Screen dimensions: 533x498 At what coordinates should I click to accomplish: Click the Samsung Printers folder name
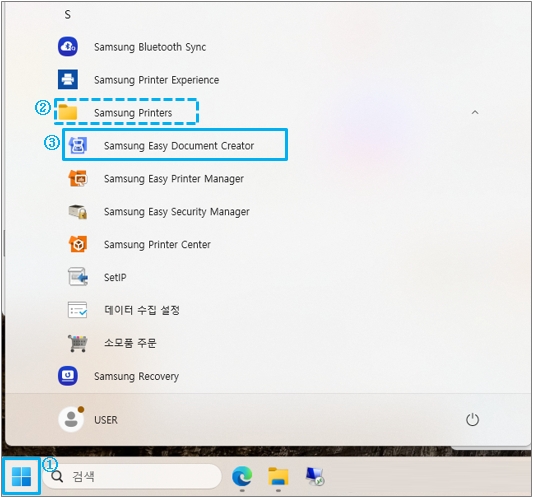pos(133,113)
